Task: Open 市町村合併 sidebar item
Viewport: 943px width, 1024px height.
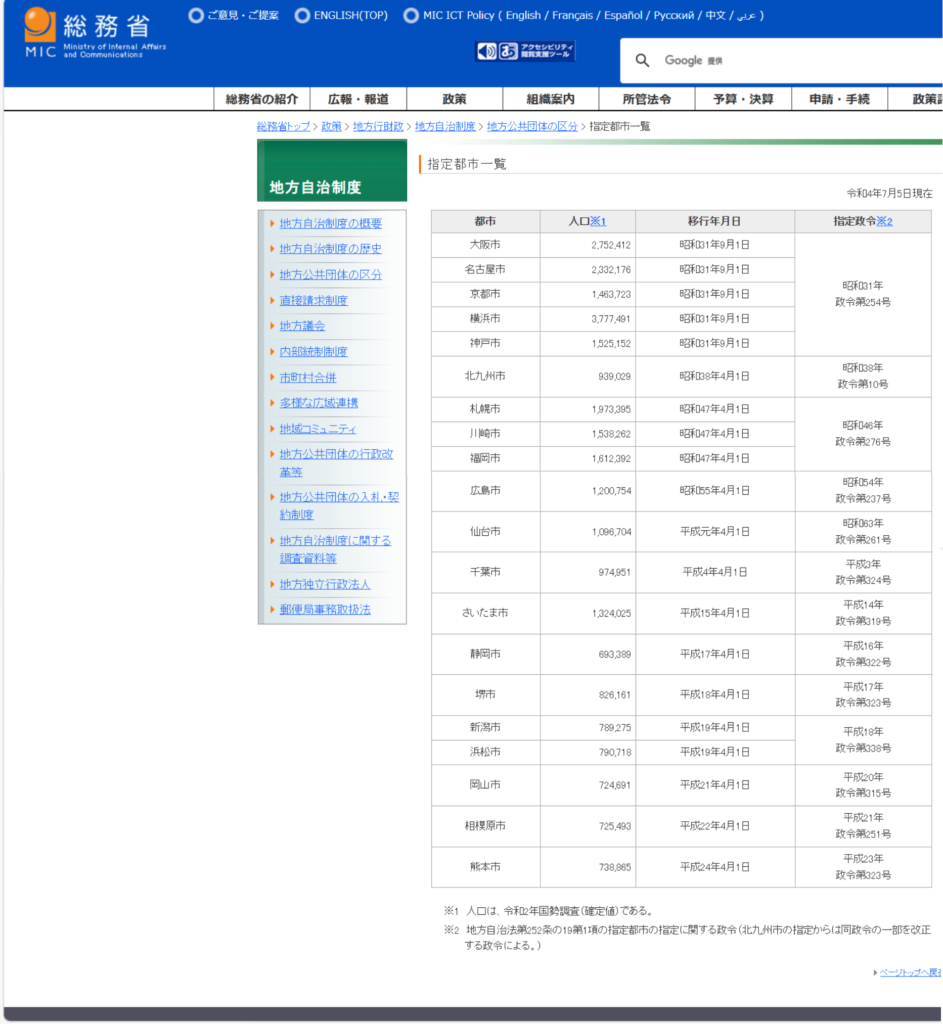Action: [x=308, y=377]
